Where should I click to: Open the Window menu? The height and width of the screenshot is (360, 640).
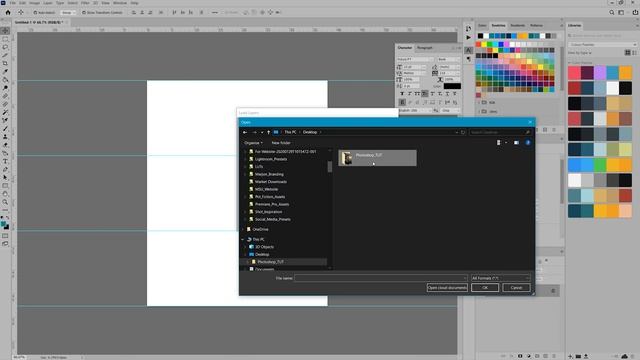pyautogui.click(x=120, y=3)
